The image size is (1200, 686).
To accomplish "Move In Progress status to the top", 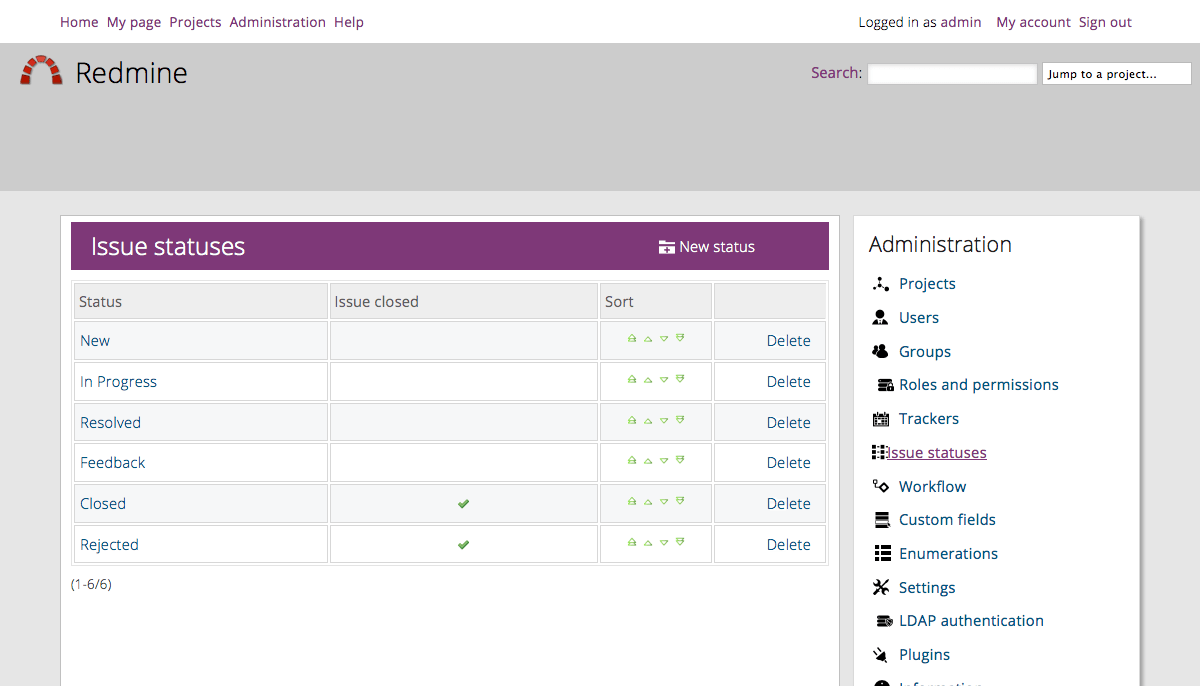I will tap(632, 380).
